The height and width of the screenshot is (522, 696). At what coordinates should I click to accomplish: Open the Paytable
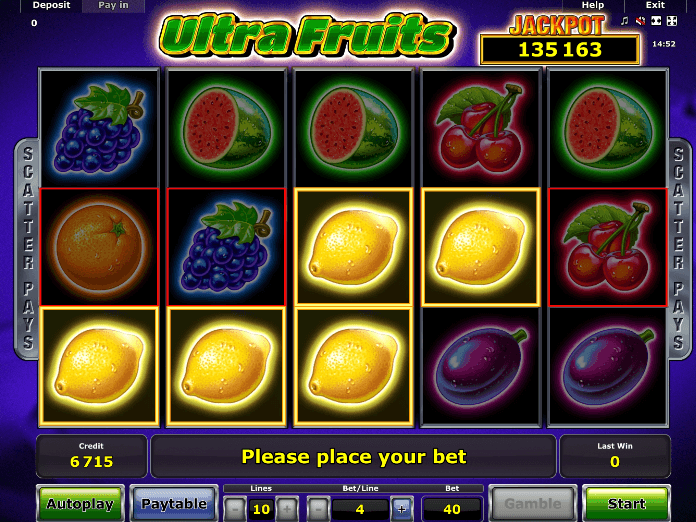[x=174, y=504]
